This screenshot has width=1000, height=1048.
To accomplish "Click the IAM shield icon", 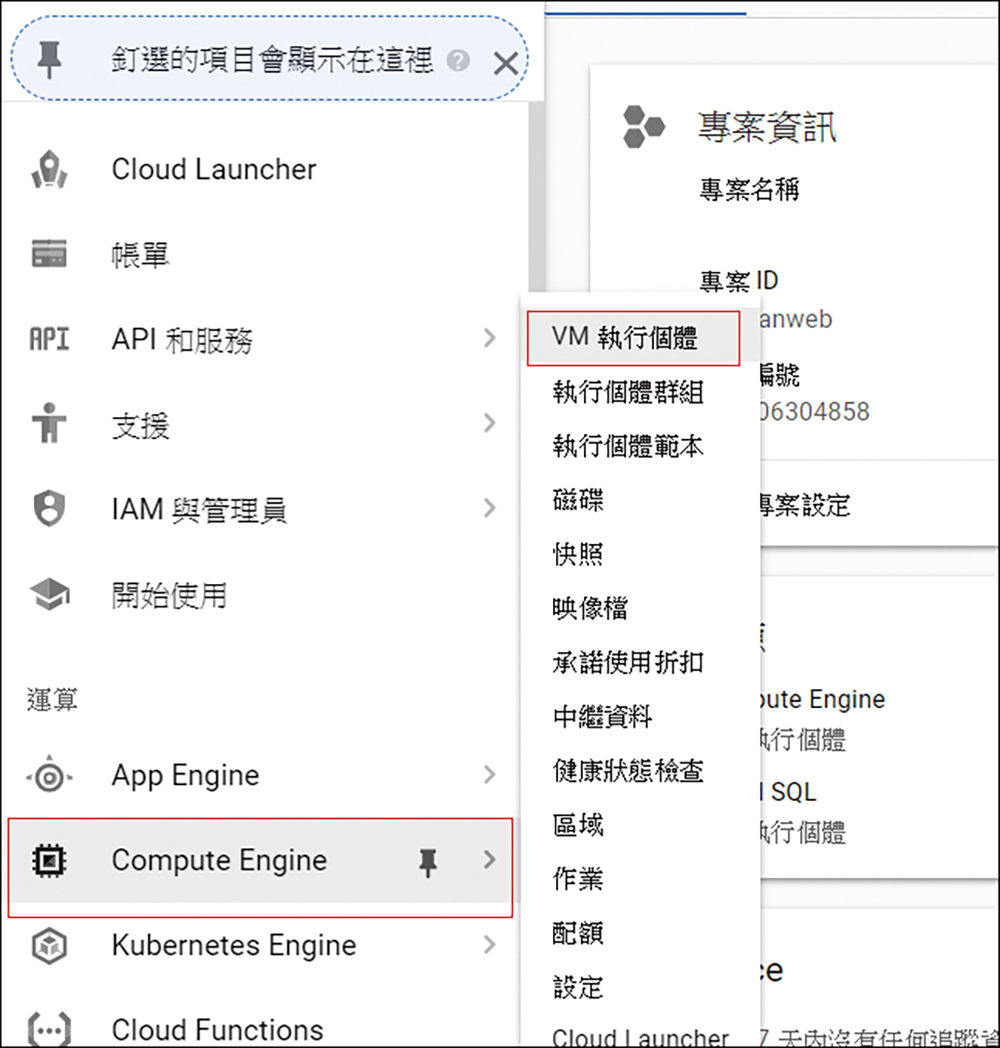I will click(x=49, y=508).
